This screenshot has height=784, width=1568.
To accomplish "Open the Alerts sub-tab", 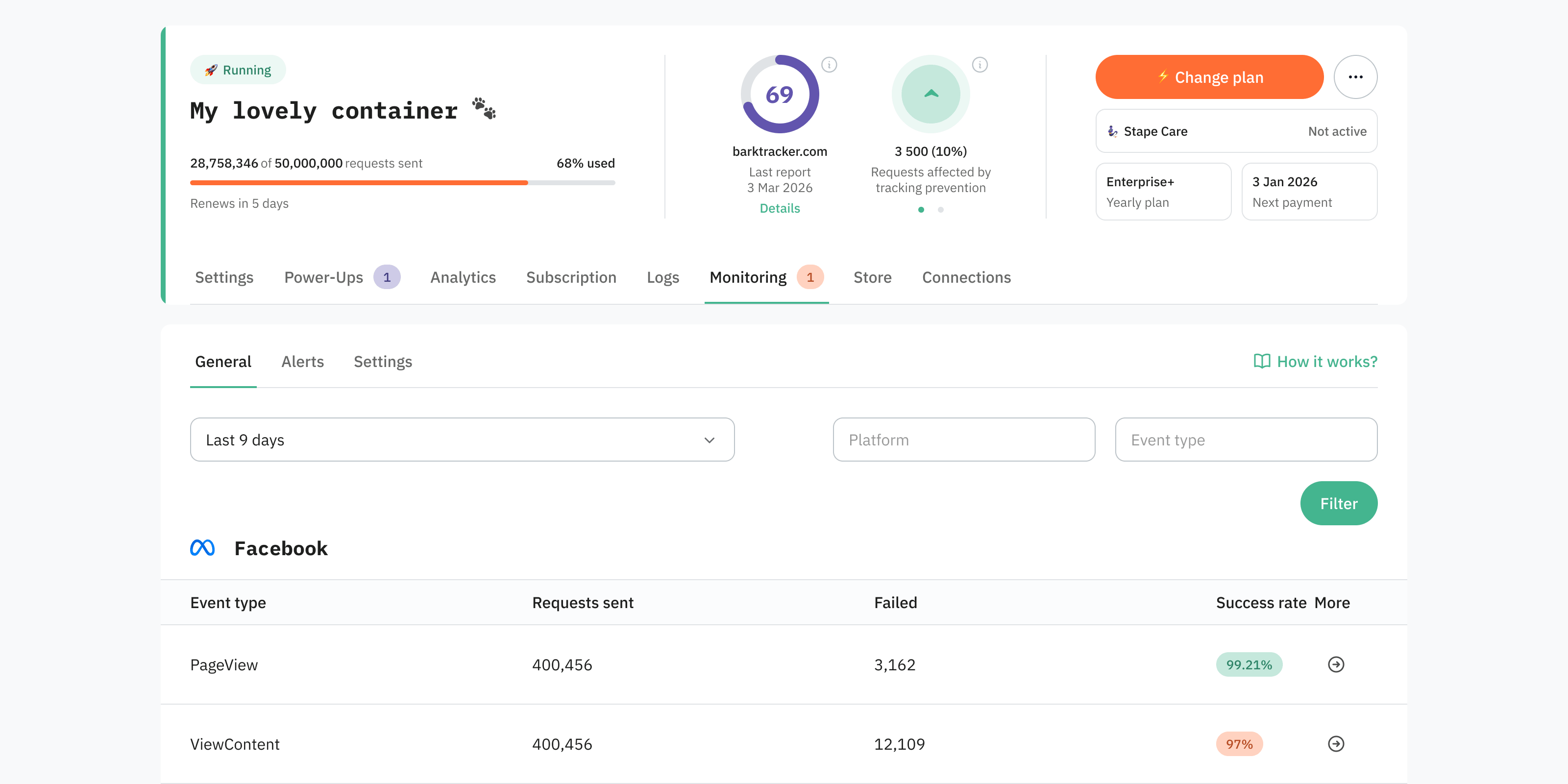I will click(x=302, y=362).
